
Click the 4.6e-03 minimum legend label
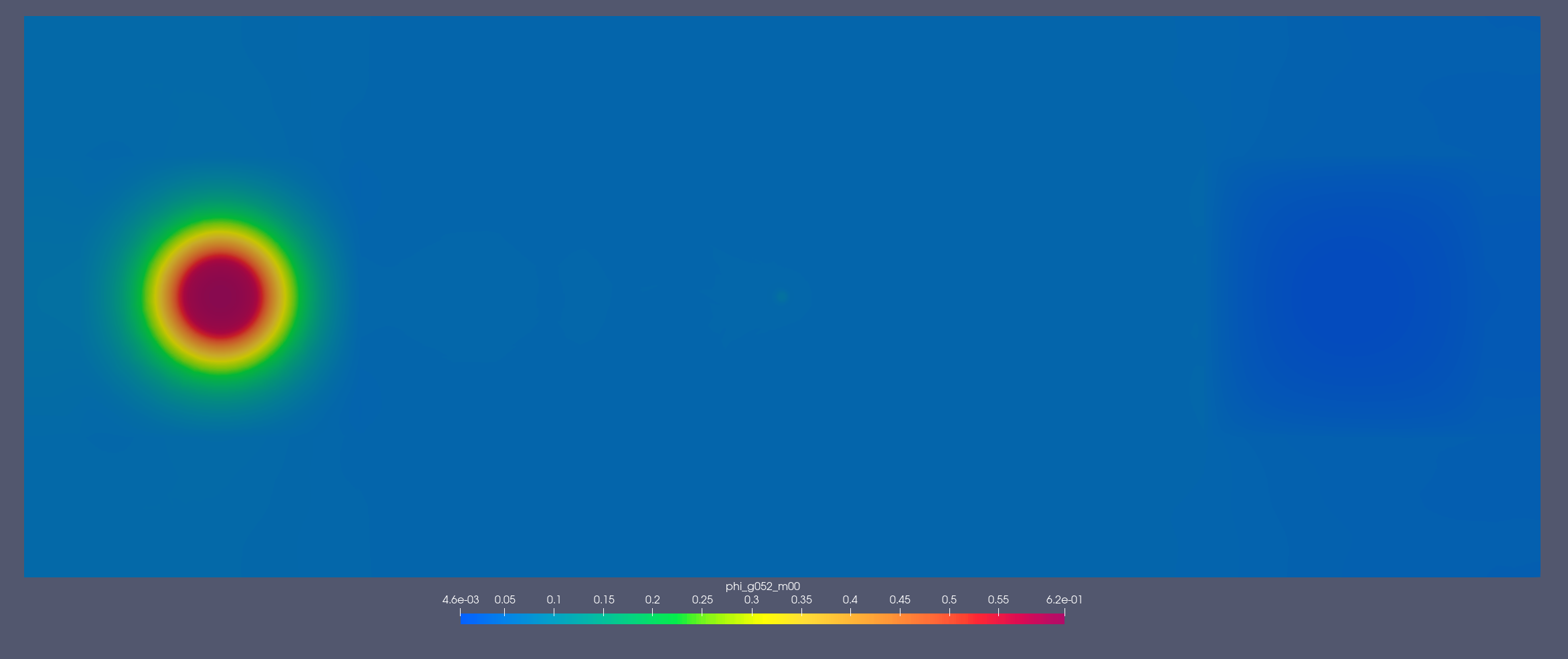461,599
